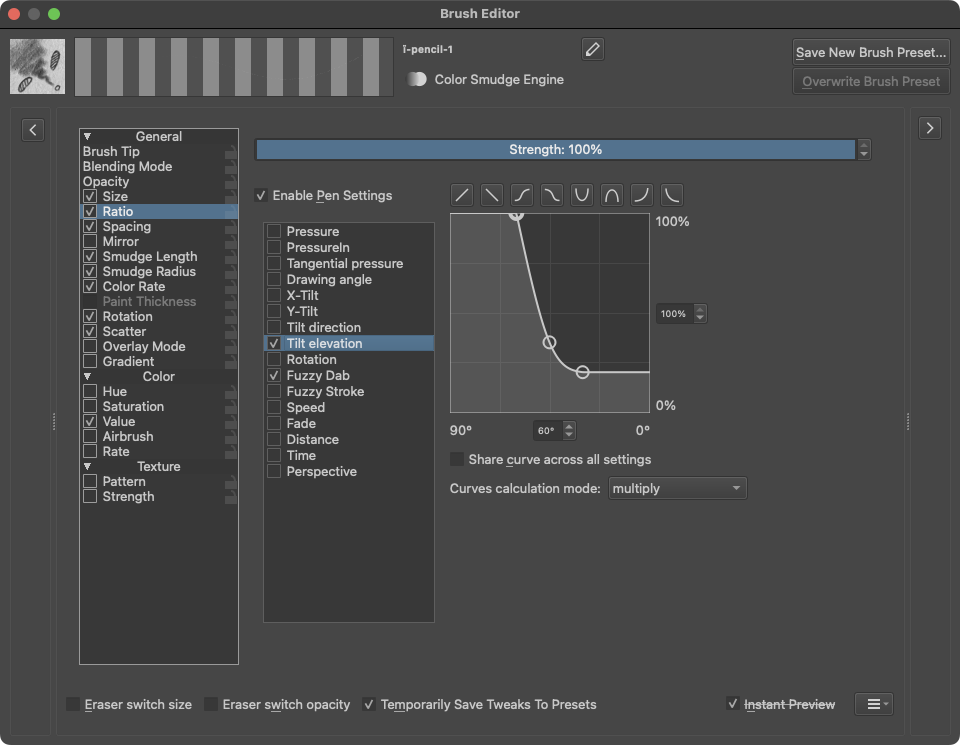Viewport: 960px width, 745px height.
Task: Choose the U-shaped curve preset icon
Action: [582, 195]
